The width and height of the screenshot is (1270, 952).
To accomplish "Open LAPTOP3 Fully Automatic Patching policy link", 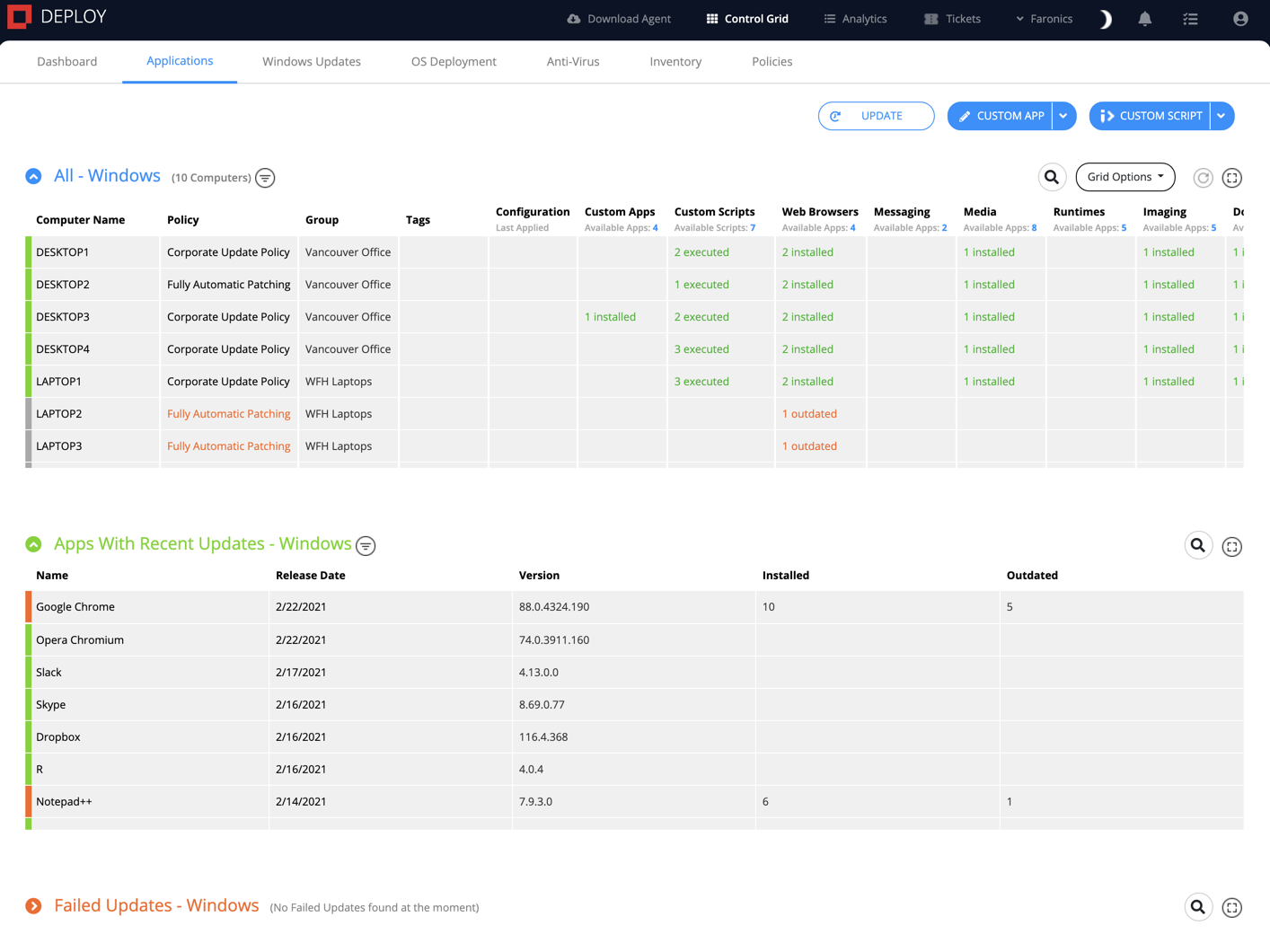I will coord(228,446).
